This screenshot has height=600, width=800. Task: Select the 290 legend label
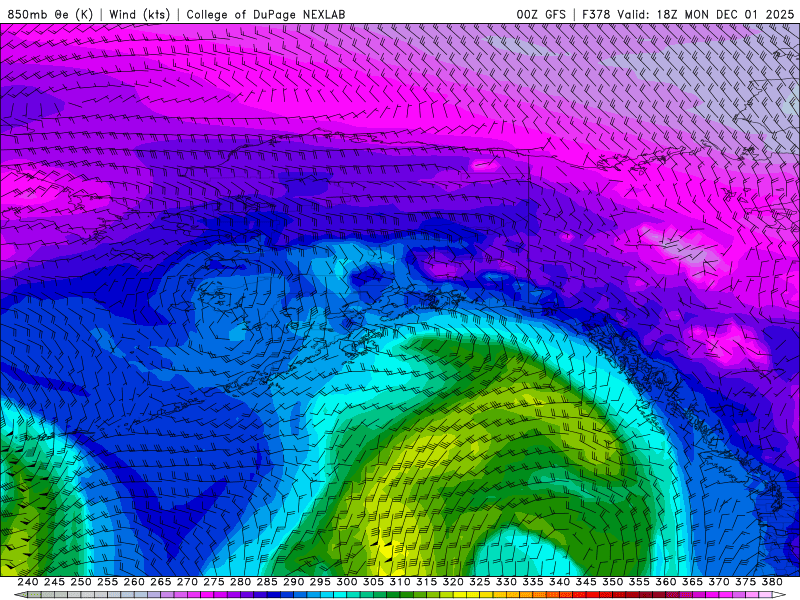pyautogui.click(x=293, y=582)
